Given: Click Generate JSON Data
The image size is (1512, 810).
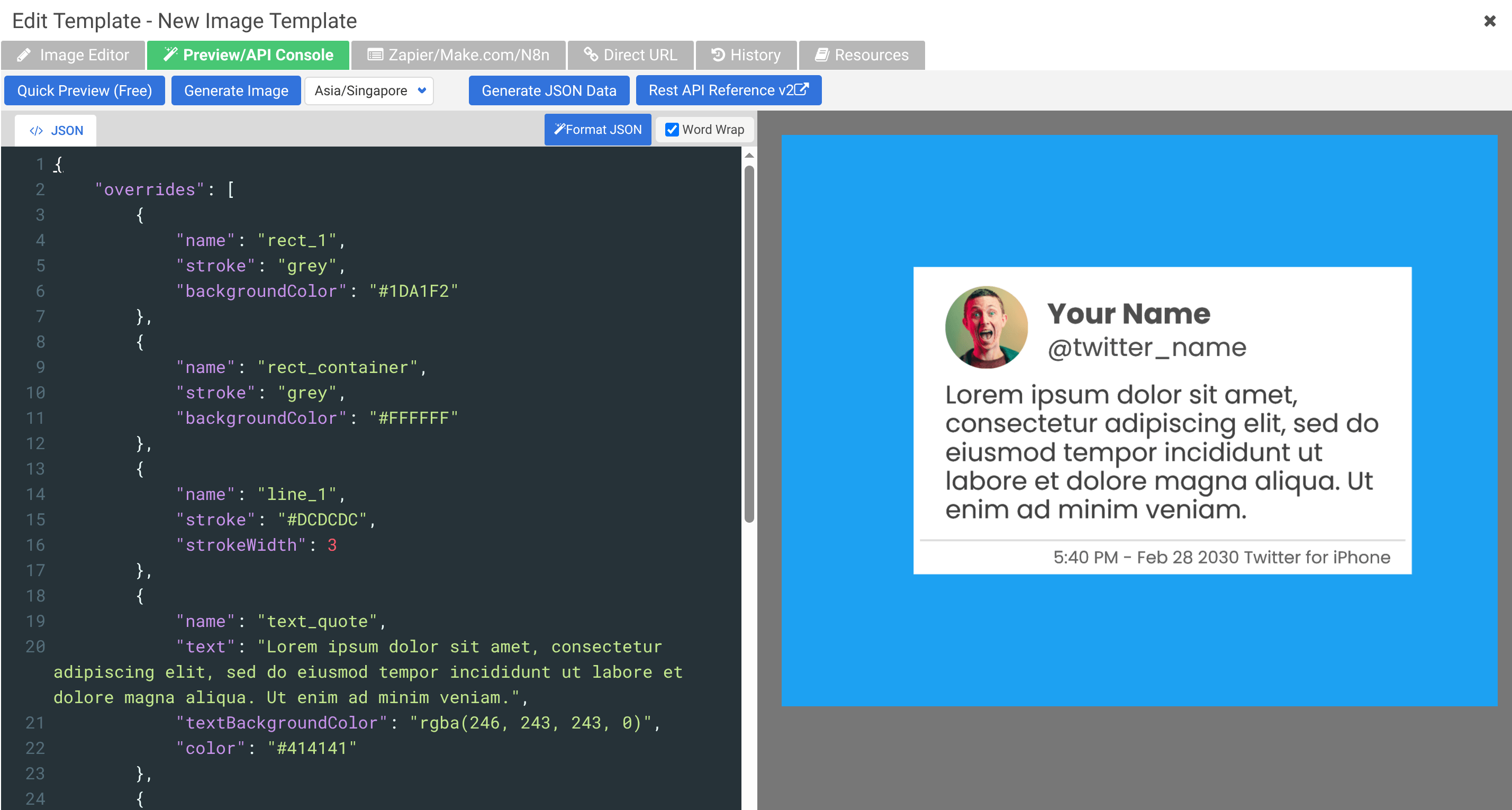Looking at the screenshot, I should click(x=548, y=90).
